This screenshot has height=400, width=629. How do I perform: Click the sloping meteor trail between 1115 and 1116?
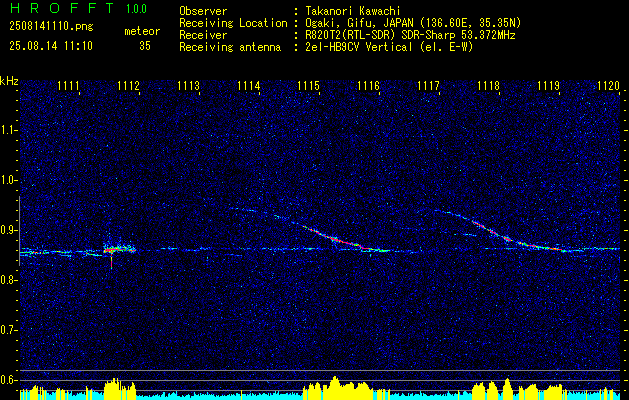pos(345,240)
